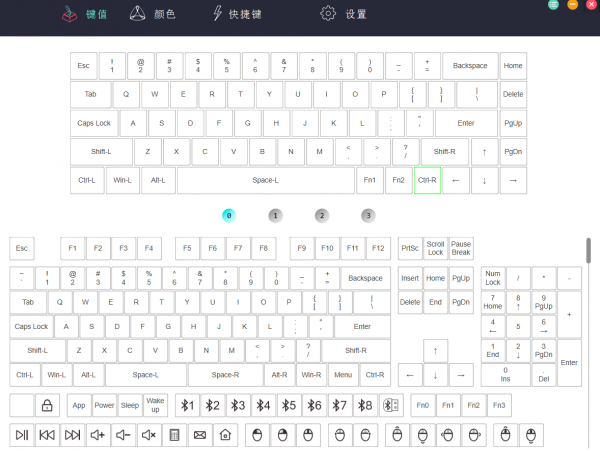
Task: Select the mouse cursor move up icon
Action: tap(397, 435)
